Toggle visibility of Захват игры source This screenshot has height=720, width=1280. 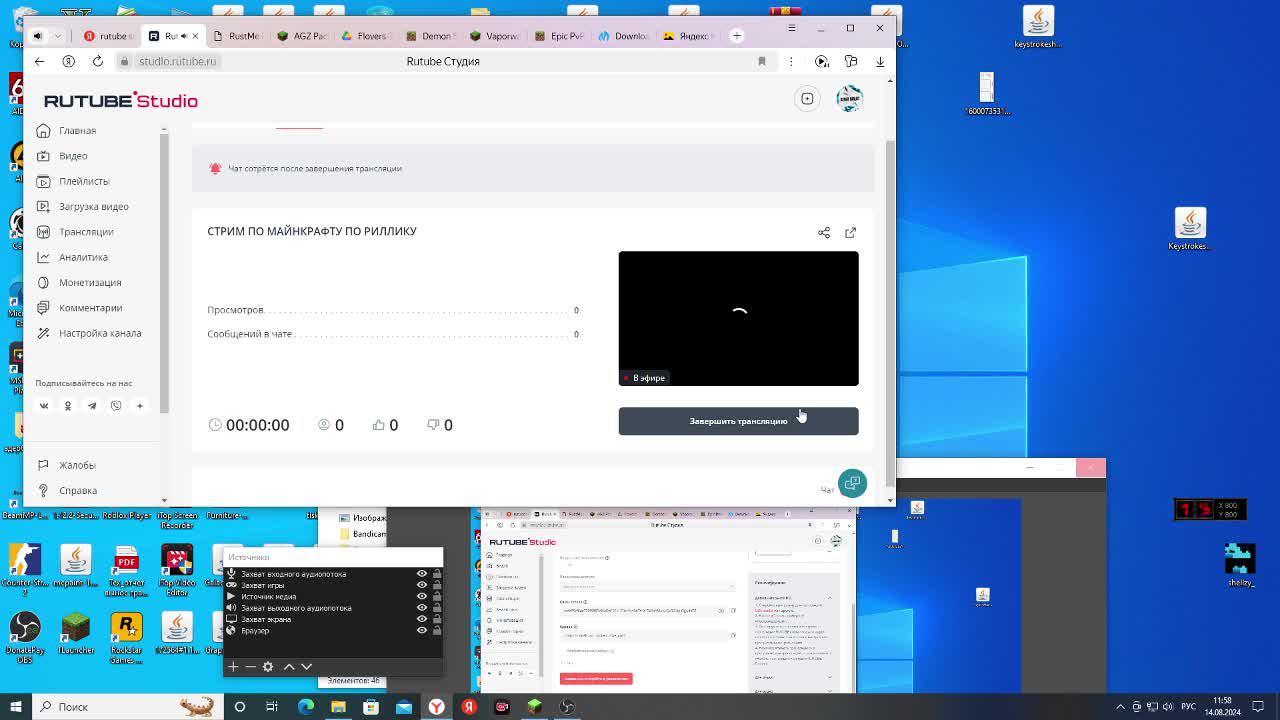pyautogui.click(x=421, y=585)
